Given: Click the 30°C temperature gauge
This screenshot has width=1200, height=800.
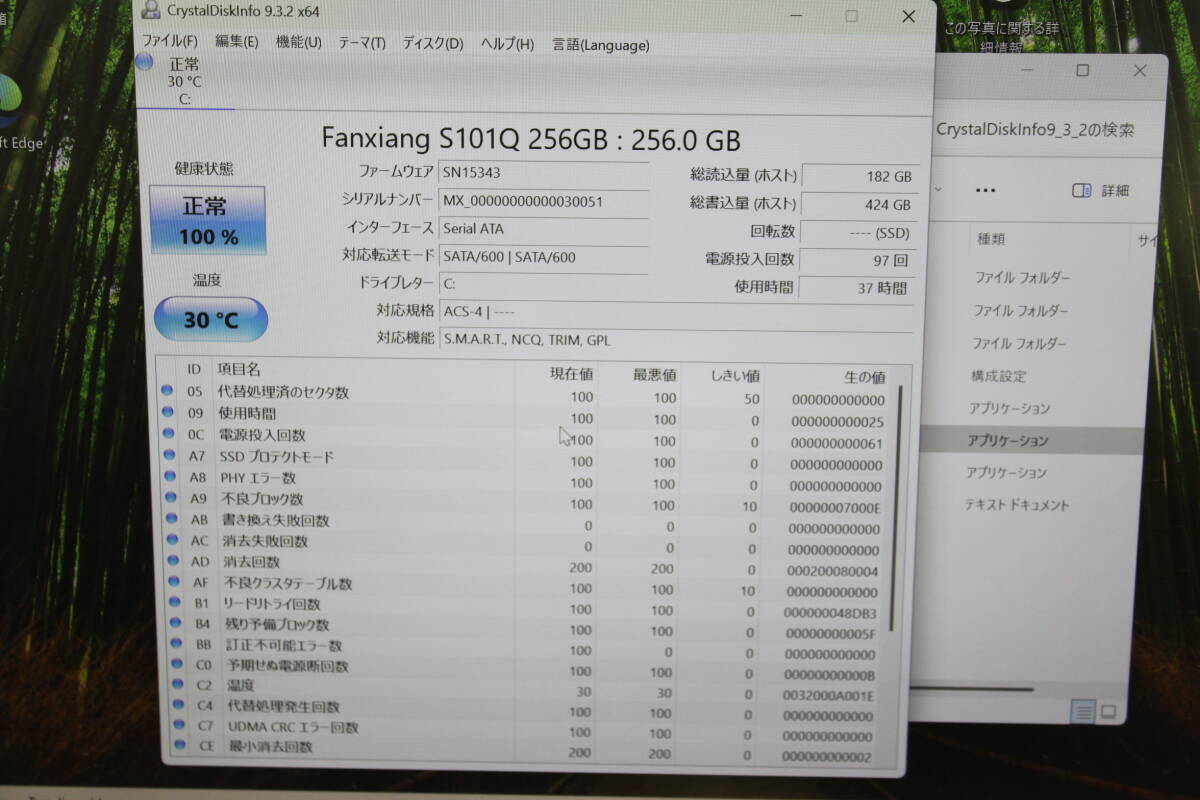Looking at the screenshot, I should [210, 319].
